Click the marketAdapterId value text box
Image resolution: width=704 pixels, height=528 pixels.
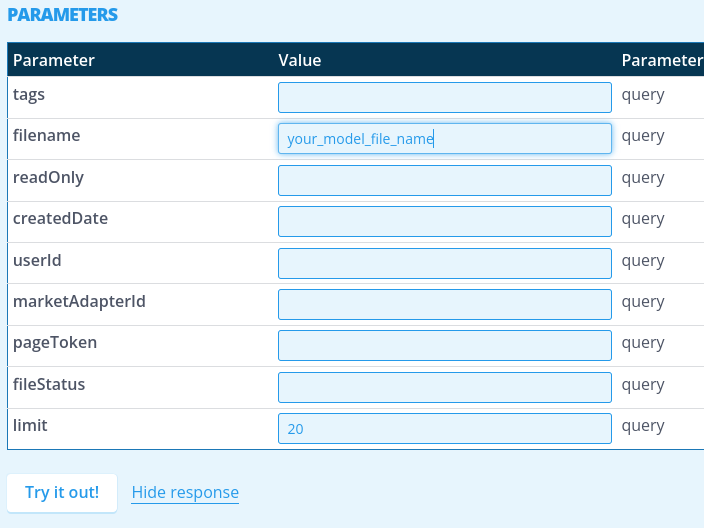click(x=444, y=304)
